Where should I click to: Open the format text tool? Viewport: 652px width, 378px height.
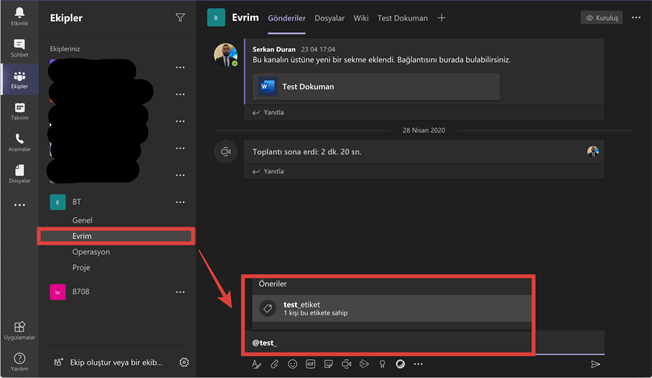point(257,364)
